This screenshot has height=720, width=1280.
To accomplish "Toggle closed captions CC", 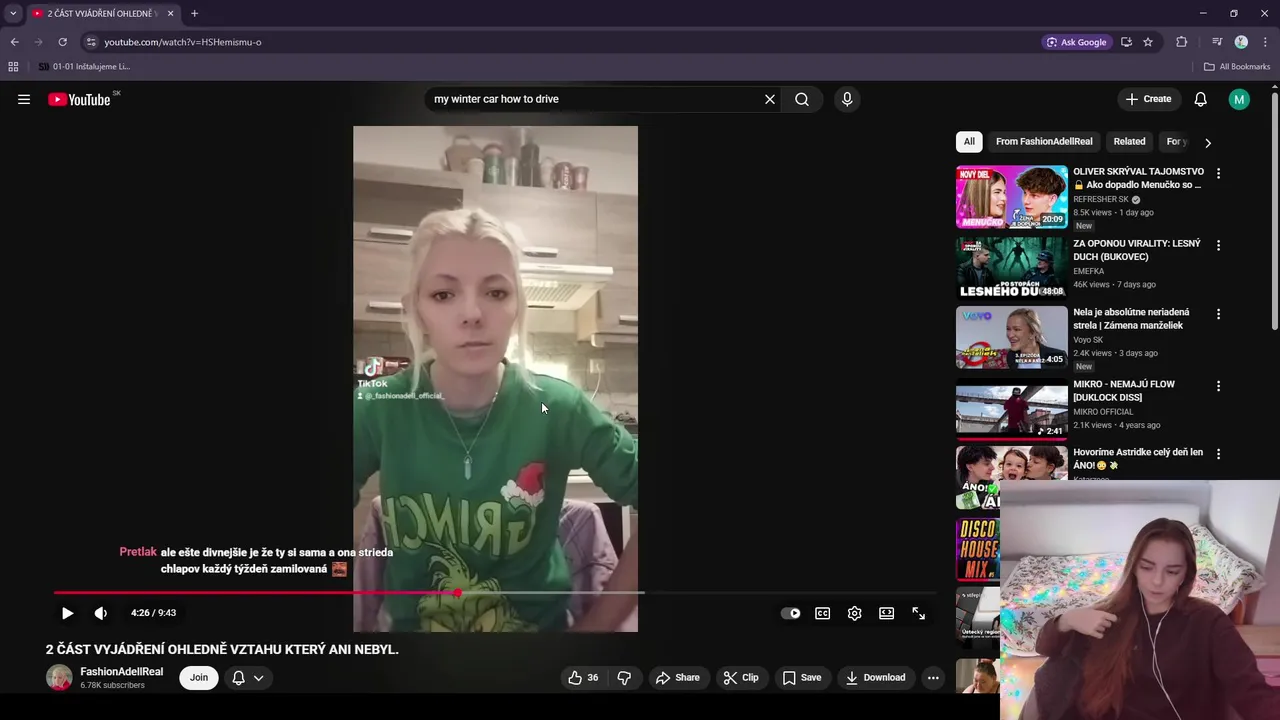I will coord(822,613).
